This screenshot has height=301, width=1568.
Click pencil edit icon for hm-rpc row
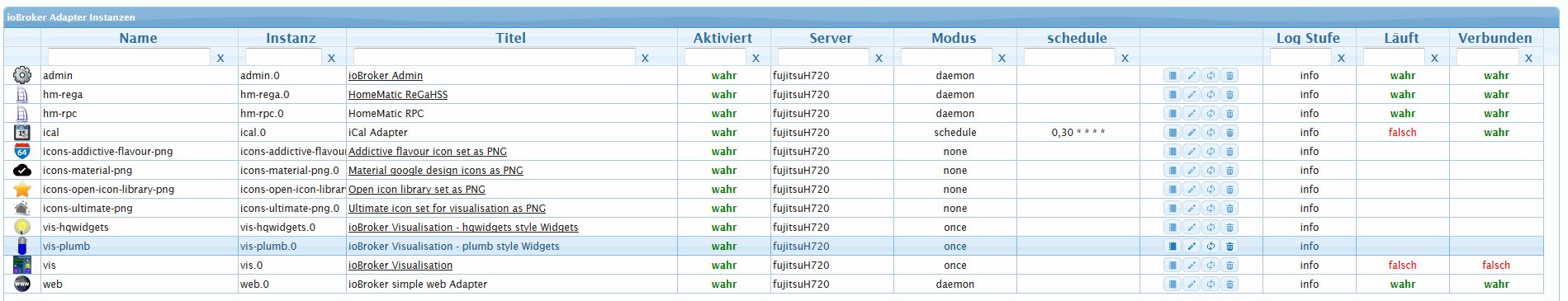tap(1191, 114)
